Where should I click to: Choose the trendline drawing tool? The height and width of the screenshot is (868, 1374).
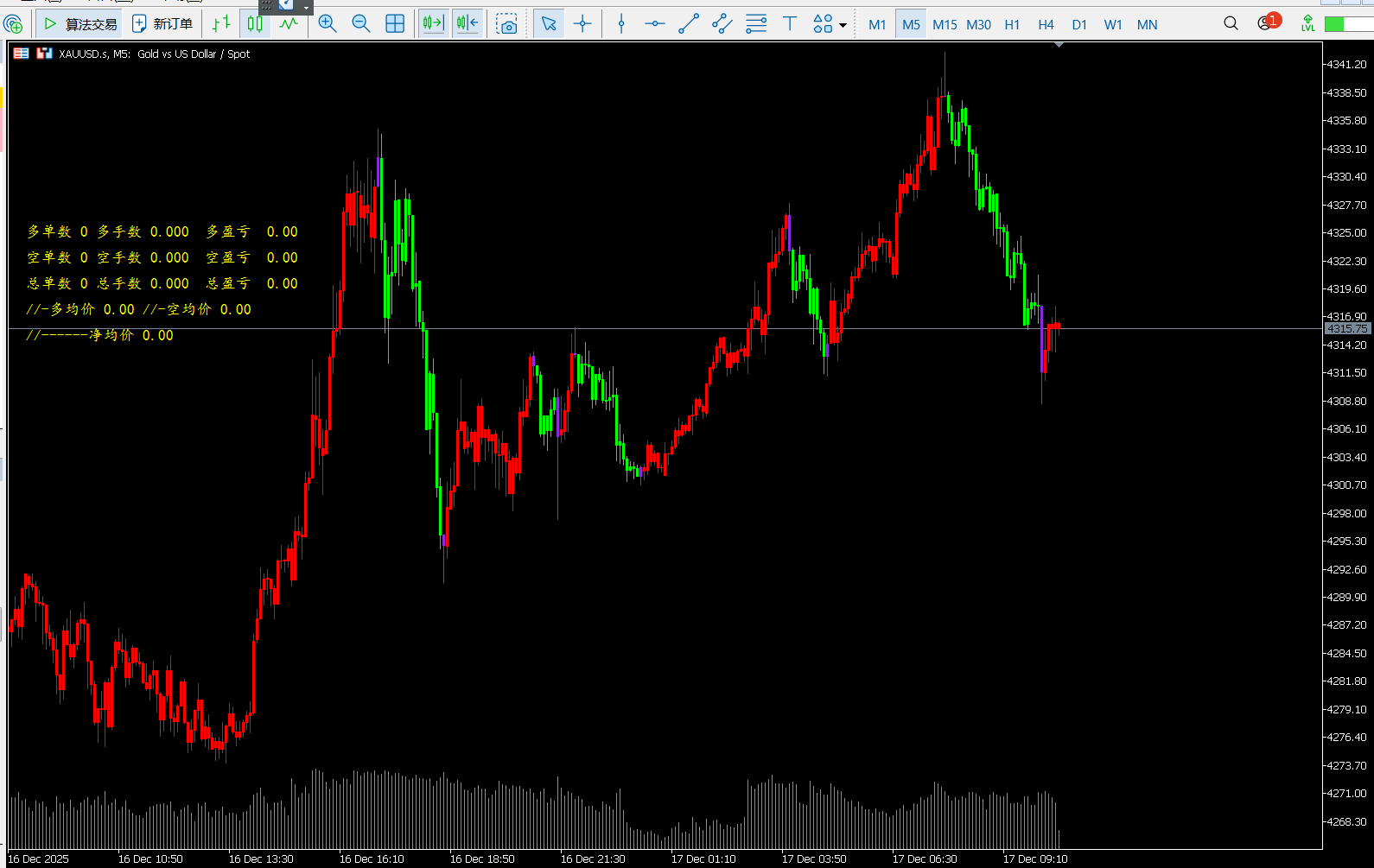pos(689,24)
